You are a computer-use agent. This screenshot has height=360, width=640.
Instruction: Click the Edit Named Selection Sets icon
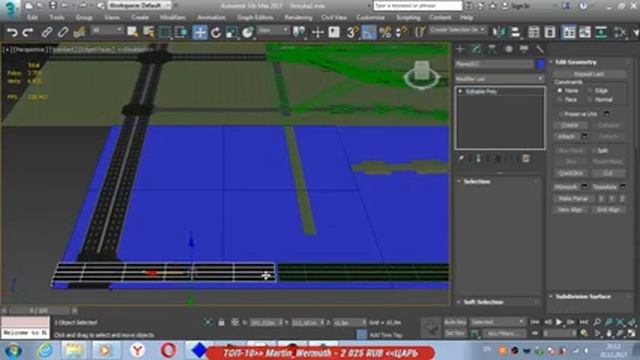pos(419,32)
